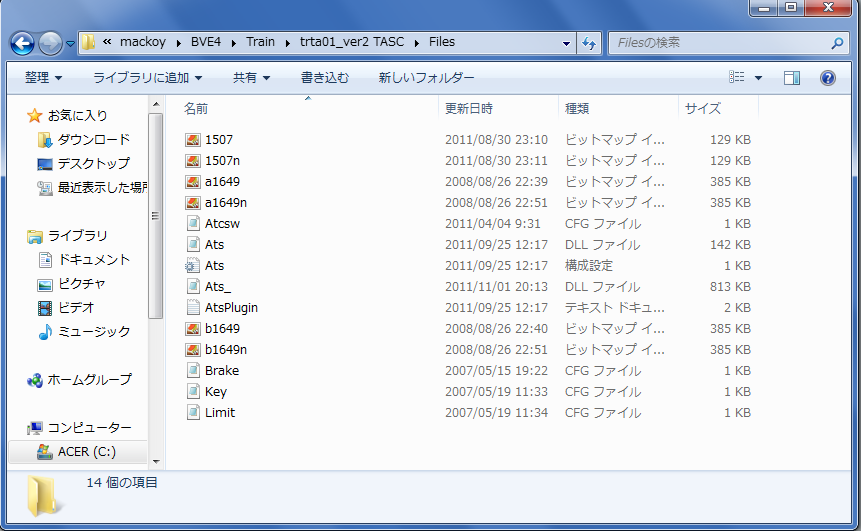Image resolution: width=861 pixels, height=531 pixels.
Task: Select the Brake CFG file icon
Action: click(193, 371)
